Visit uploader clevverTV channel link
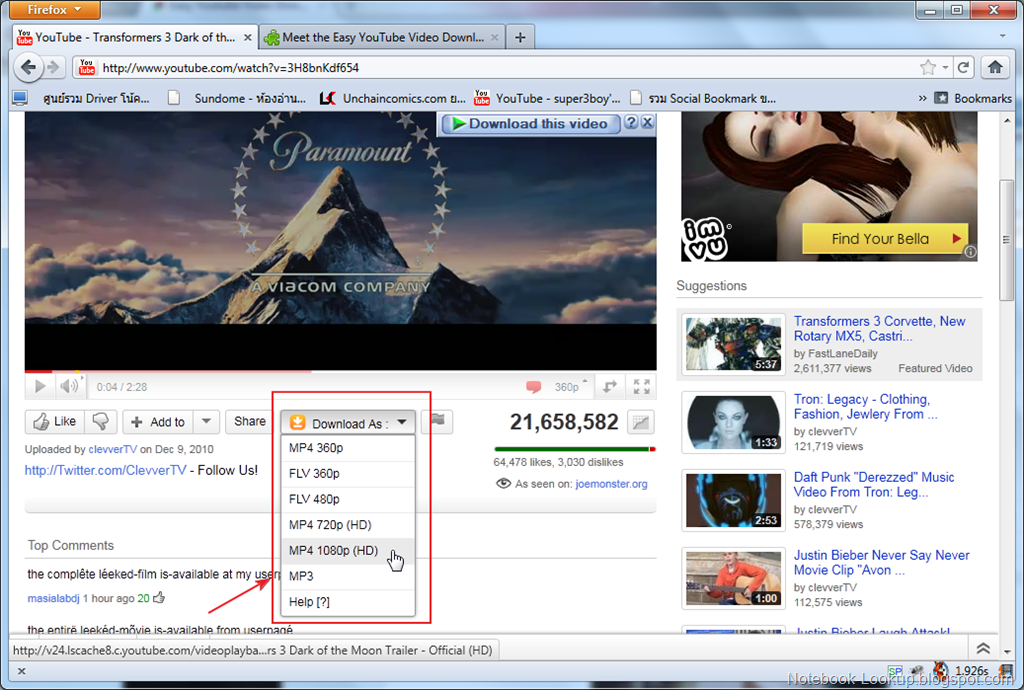 pyautogui.click(x=112, y=449)
